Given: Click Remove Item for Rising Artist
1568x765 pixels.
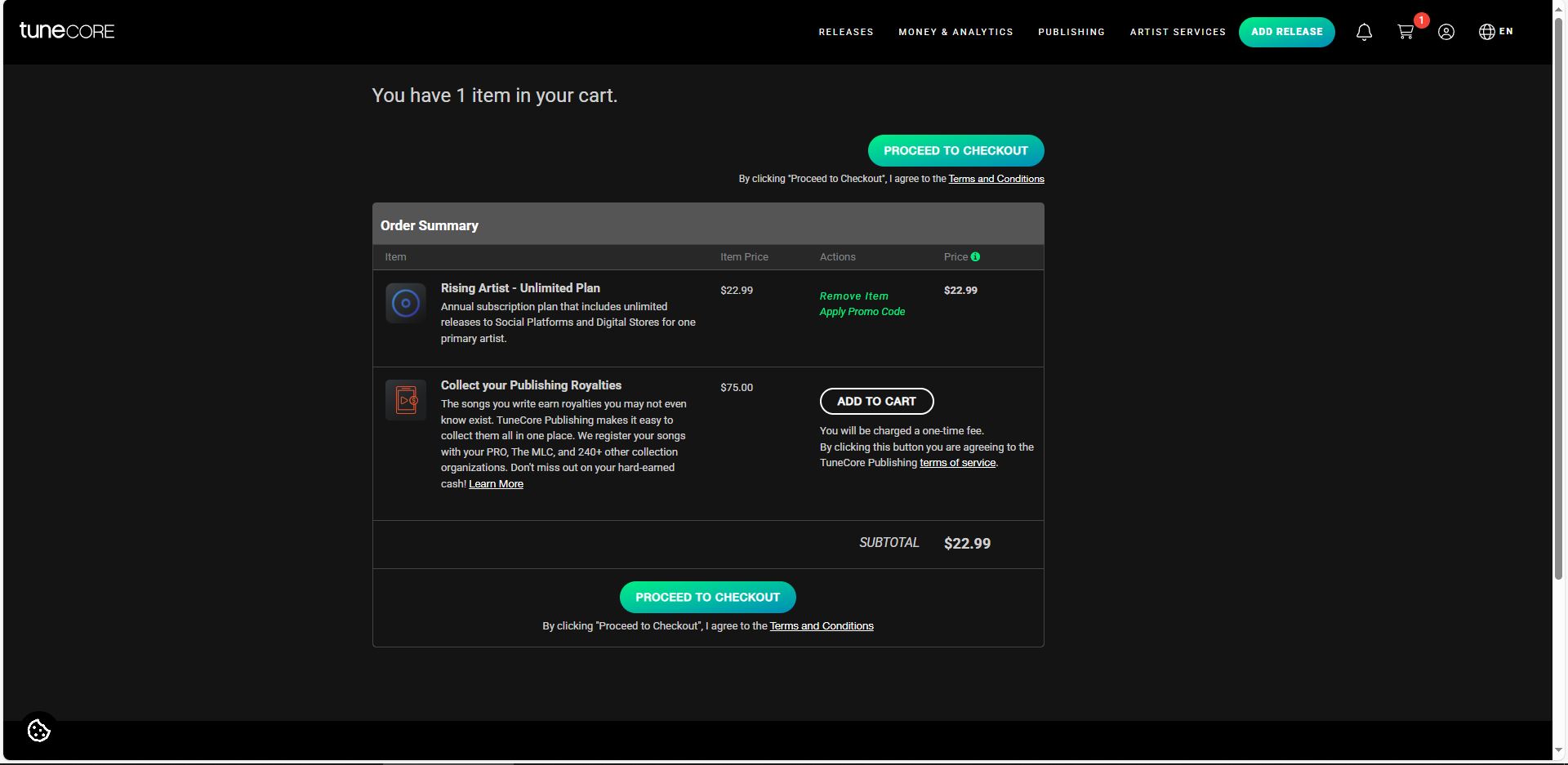Looking at the screenshot, I should [x=854, y=296].
